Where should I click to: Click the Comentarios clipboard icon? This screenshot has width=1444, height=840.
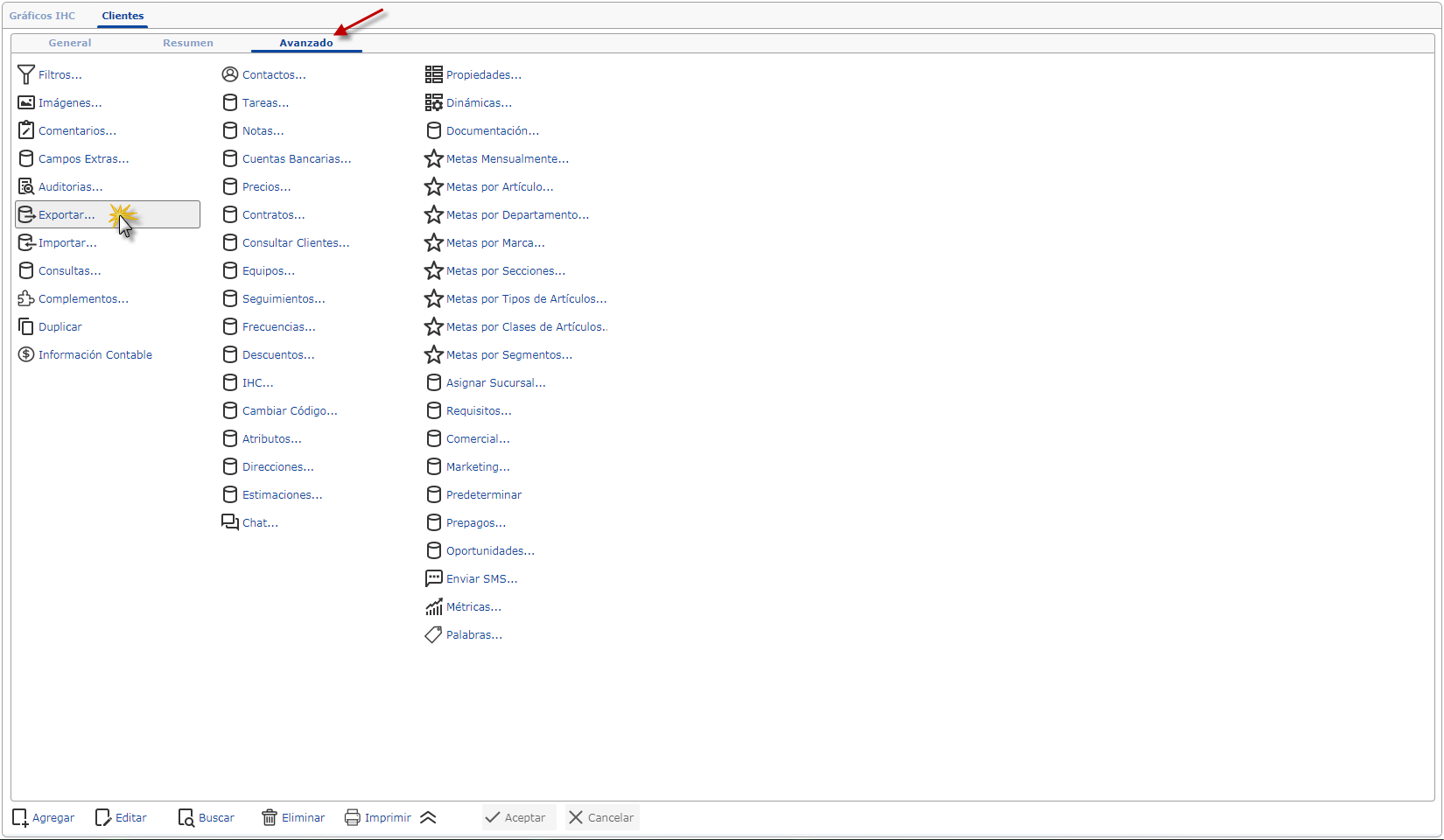point(26,130)
